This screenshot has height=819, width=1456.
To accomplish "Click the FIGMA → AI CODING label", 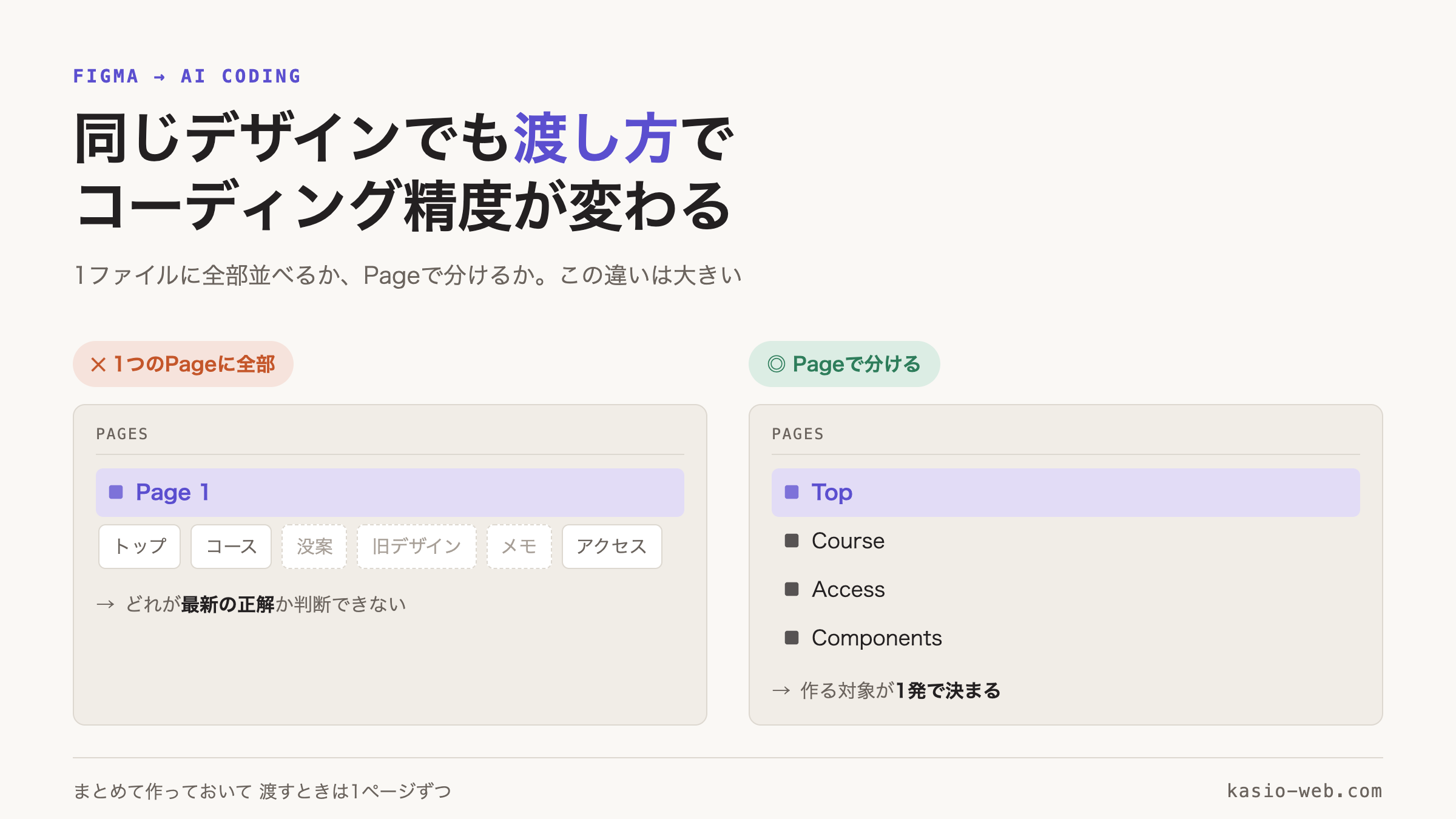I will tap(187, 76).
